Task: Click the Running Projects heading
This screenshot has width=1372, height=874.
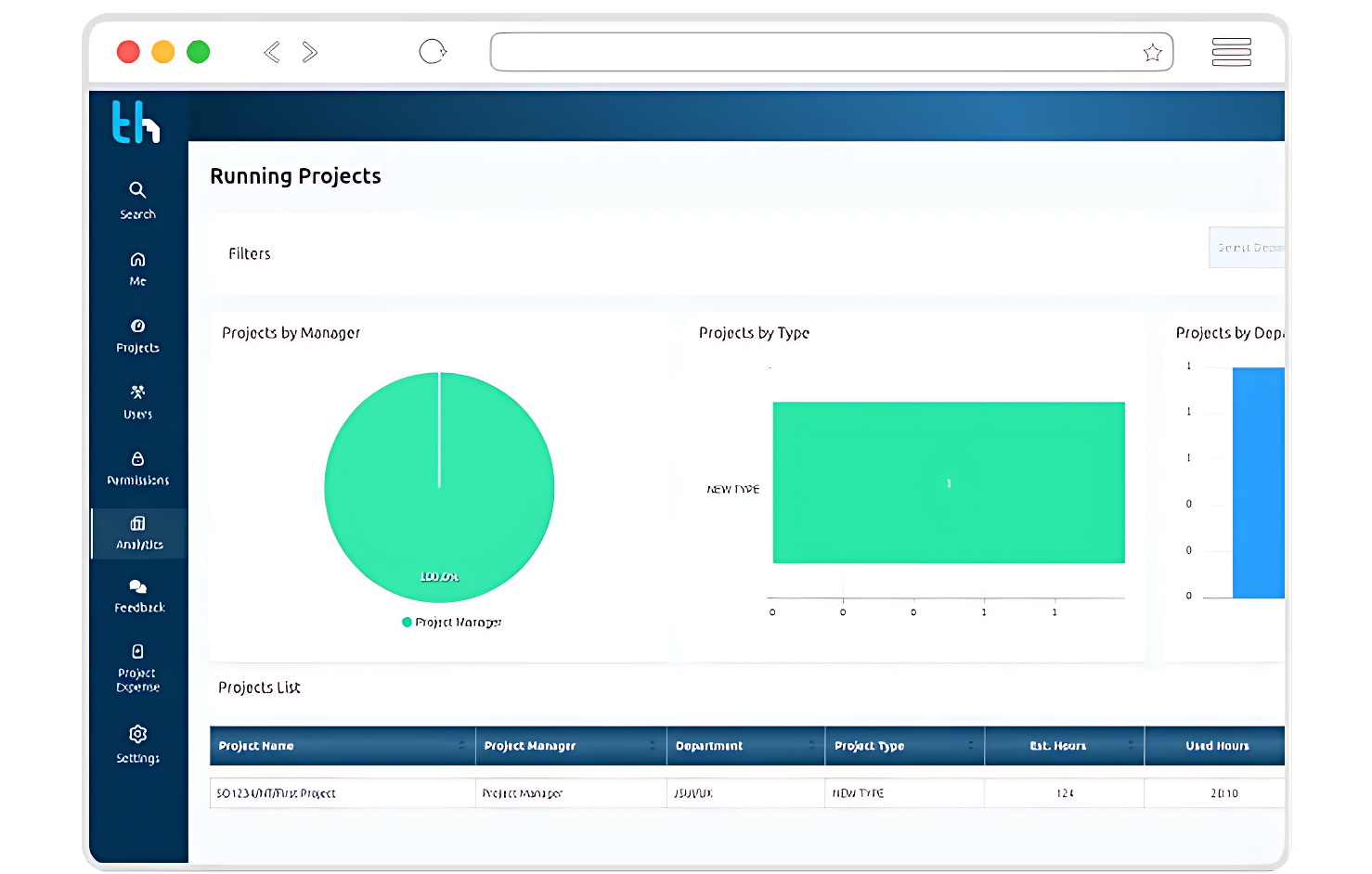Action: [x=295, y=176]
